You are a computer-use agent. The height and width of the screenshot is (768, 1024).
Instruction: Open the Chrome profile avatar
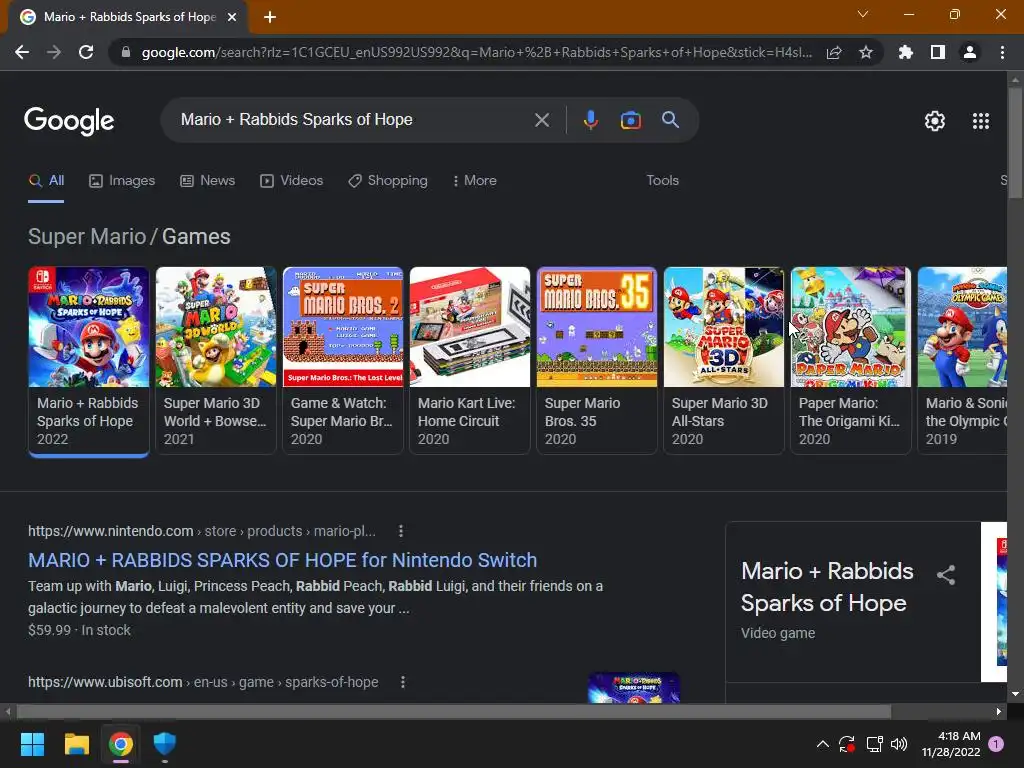[x=970, y=52]
